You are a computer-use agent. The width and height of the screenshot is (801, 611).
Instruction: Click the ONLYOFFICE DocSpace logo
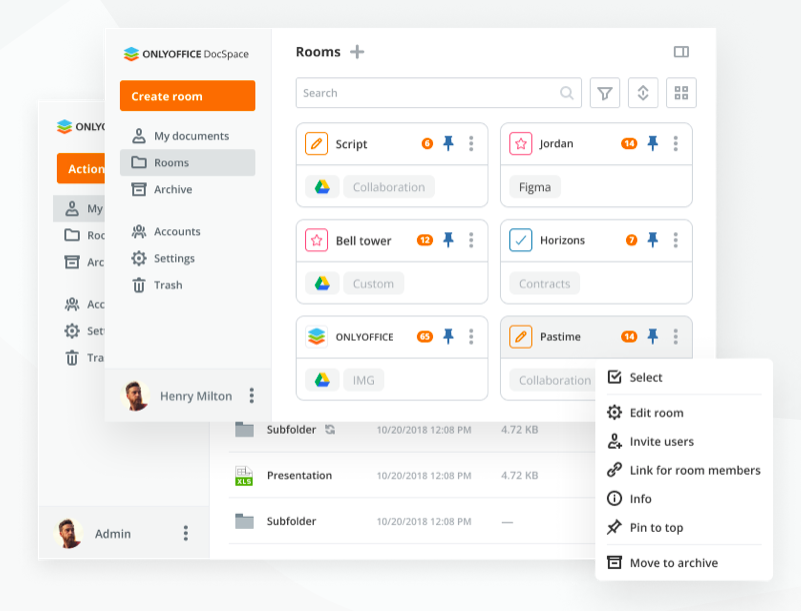(186, 54)
